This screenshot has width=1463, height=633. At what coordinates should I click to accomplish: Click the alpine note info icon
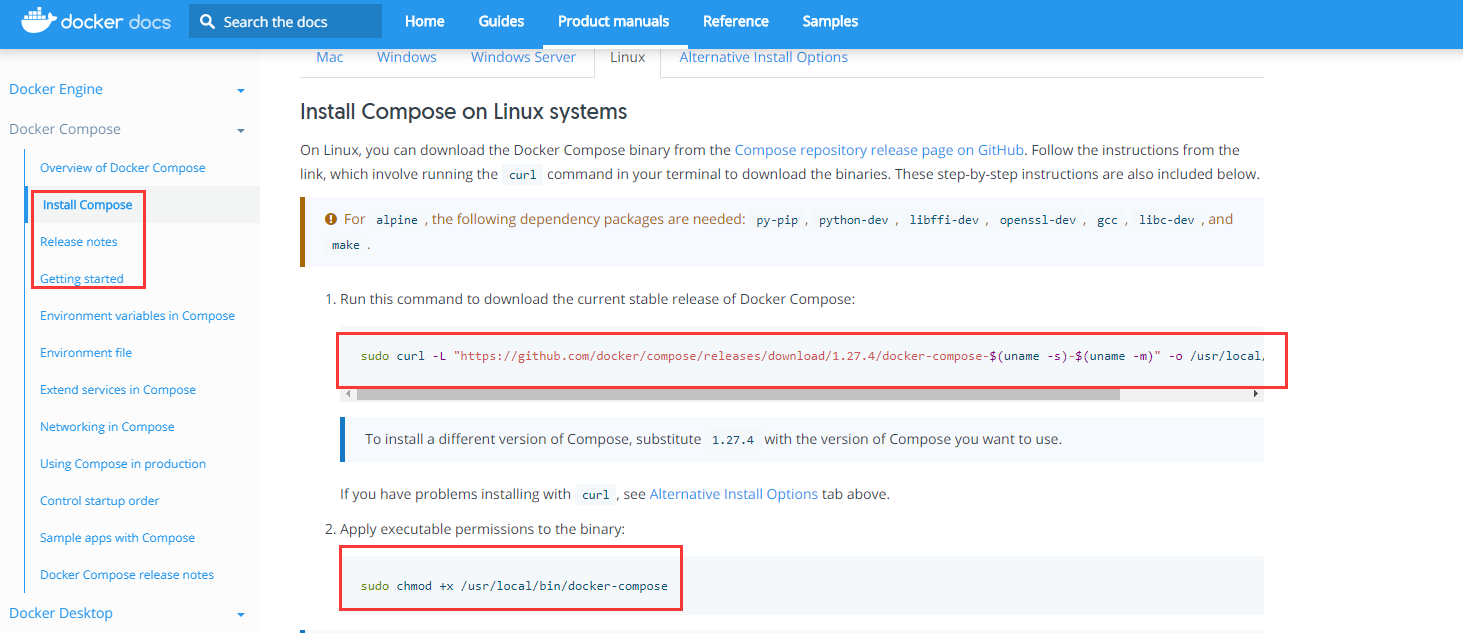tap(331, 219)
